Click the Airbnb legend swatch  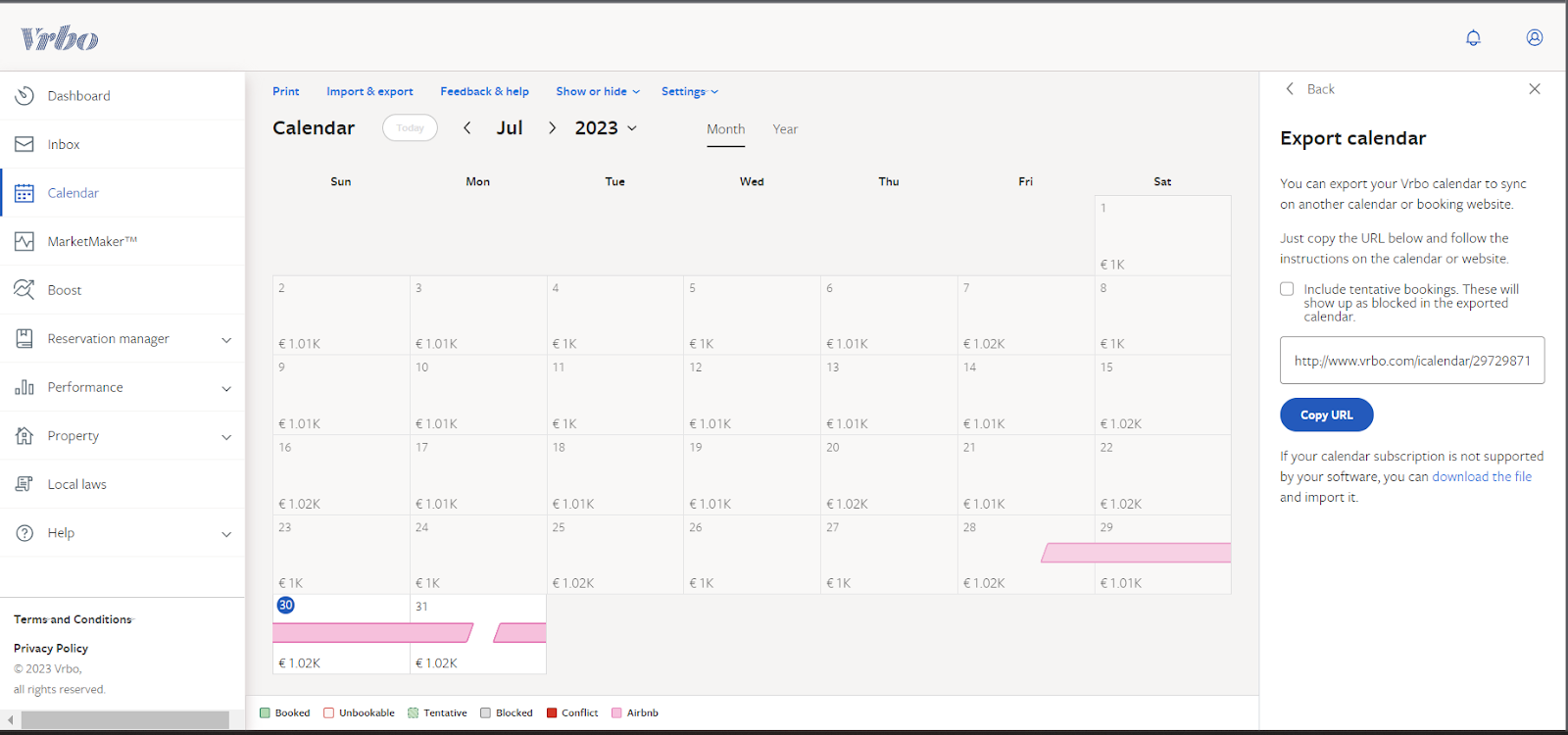coord(616,712)
